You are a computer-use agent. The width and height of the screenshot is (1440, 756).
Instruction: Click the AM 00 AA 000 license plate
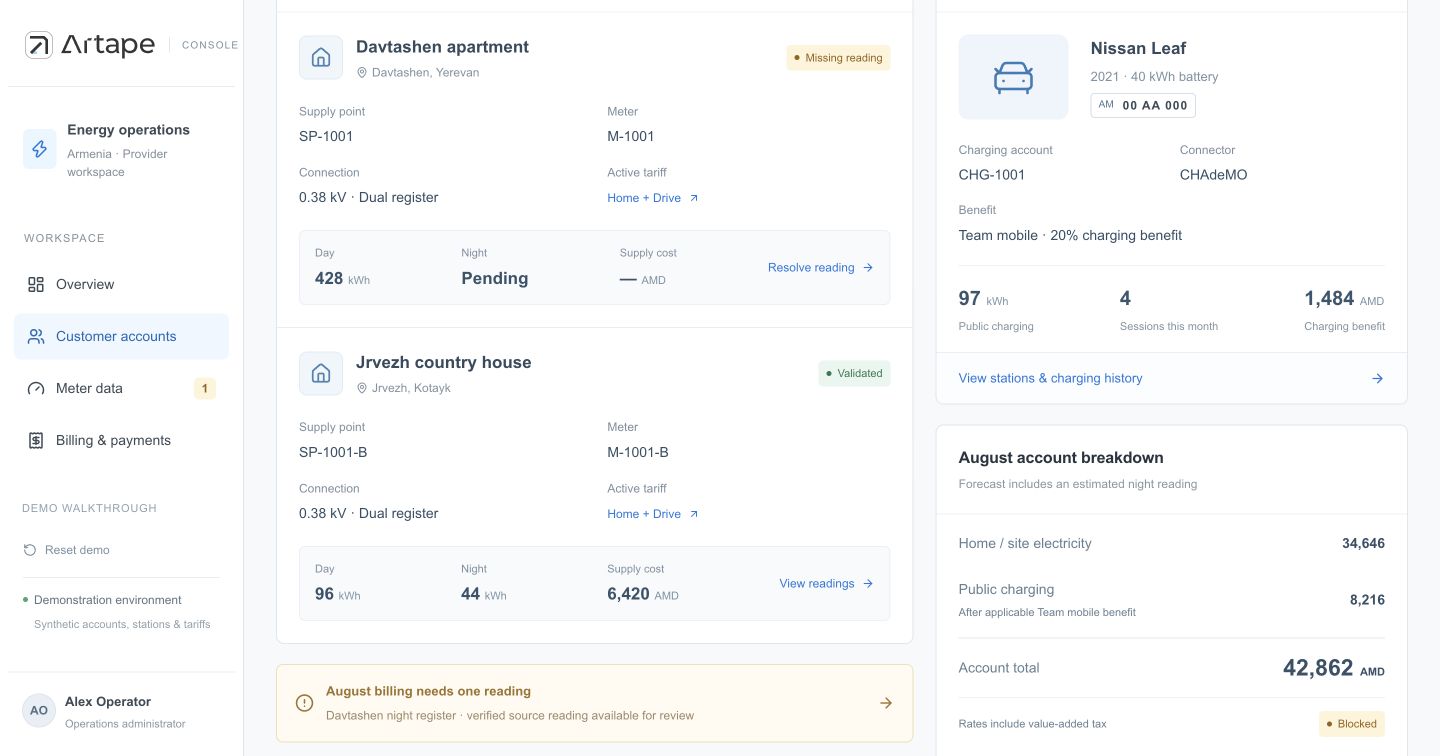[x=1143, y=105]
